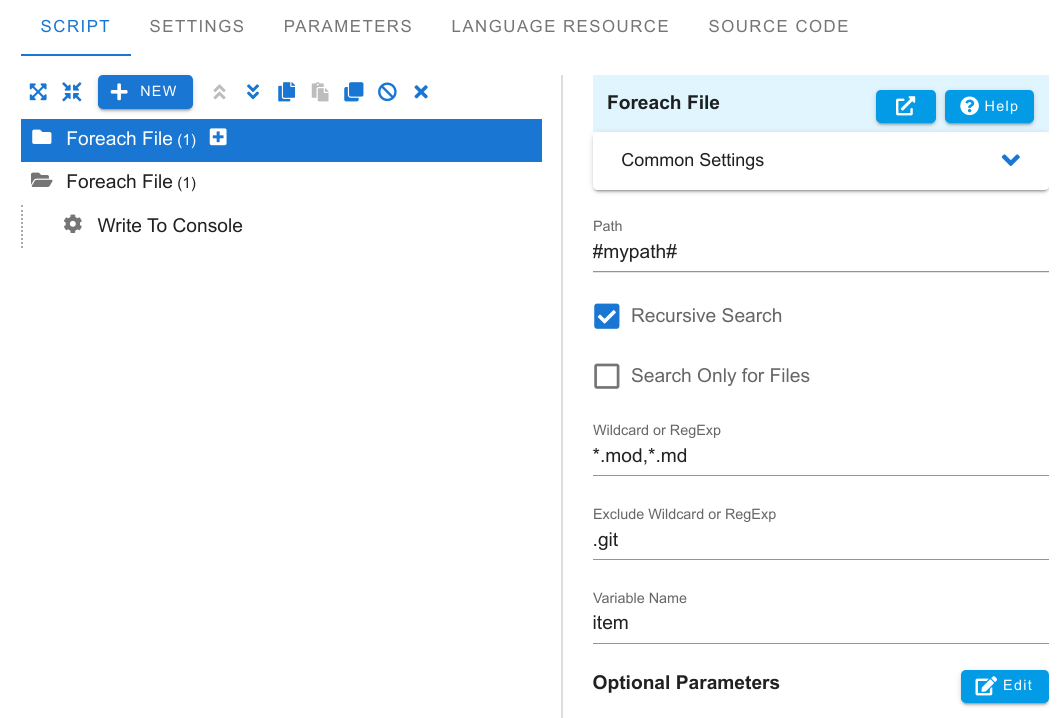Click the Wildcard or RegExp input field
1062x718 pixels.
820,456
